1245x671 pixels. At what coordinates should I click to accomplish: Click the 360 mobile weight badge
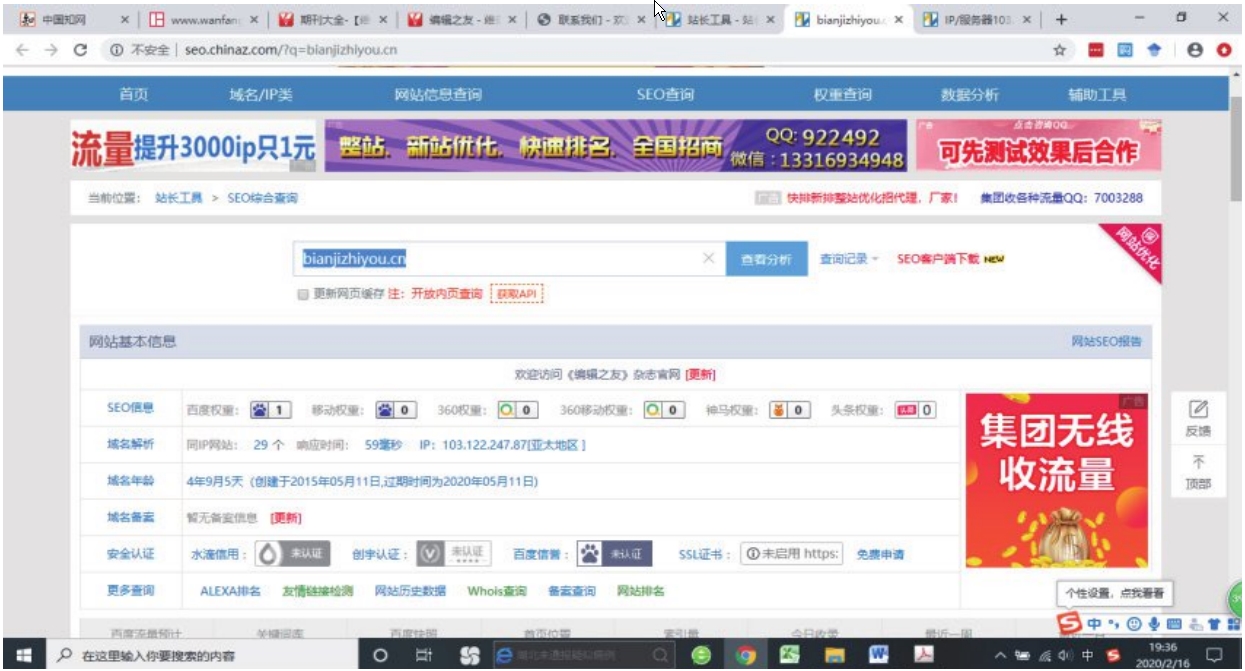coord(664,410)
